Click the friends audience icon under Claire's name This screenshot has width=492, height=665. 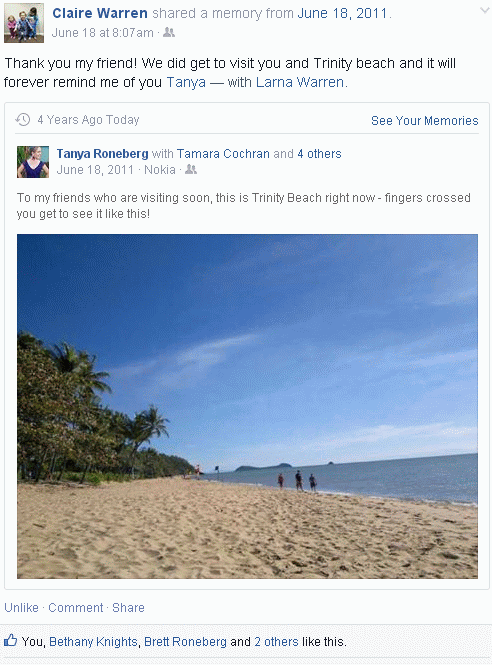pyautogui.click(x=169, y=32)
